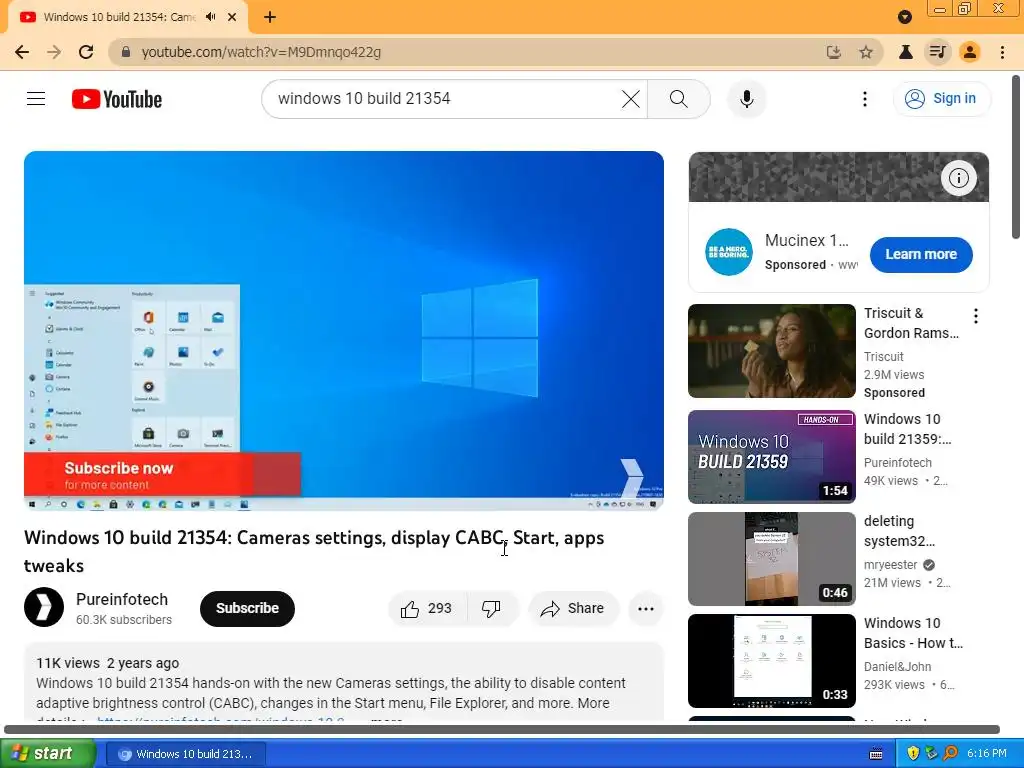Click the 6:16 PM system clock

coord(987,754)
